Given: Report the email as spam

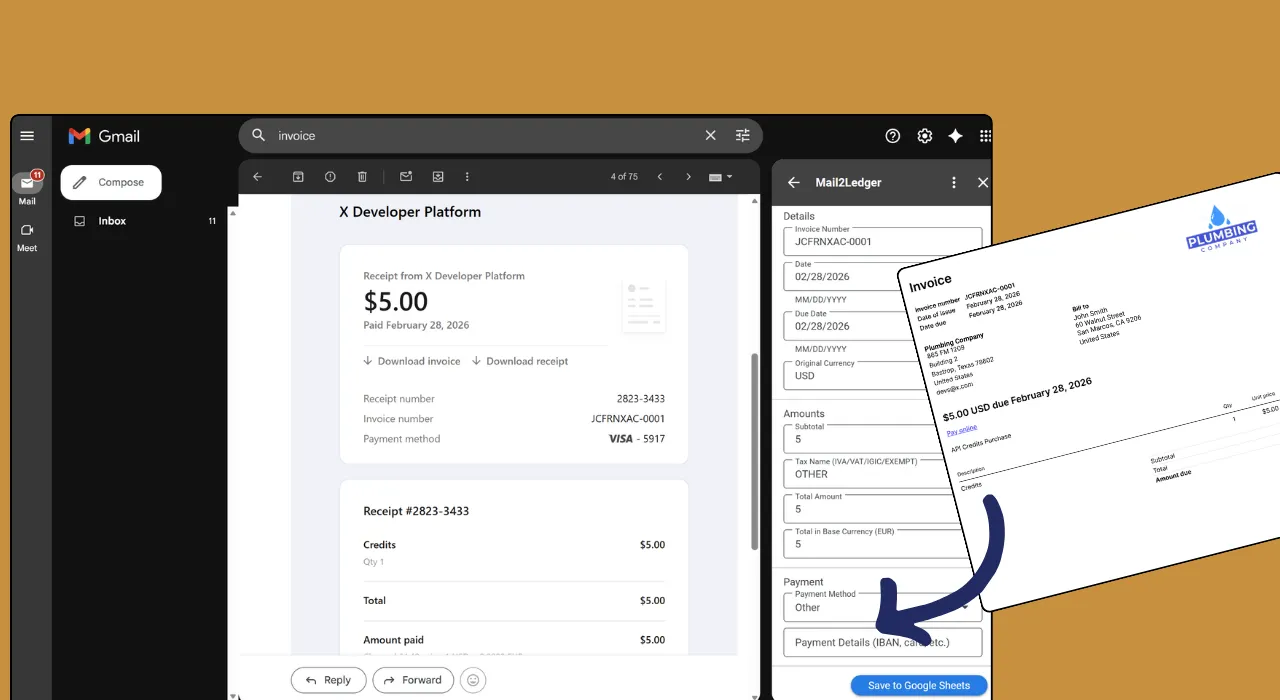Looking at the screenshot, I should (x=330, y=177).
